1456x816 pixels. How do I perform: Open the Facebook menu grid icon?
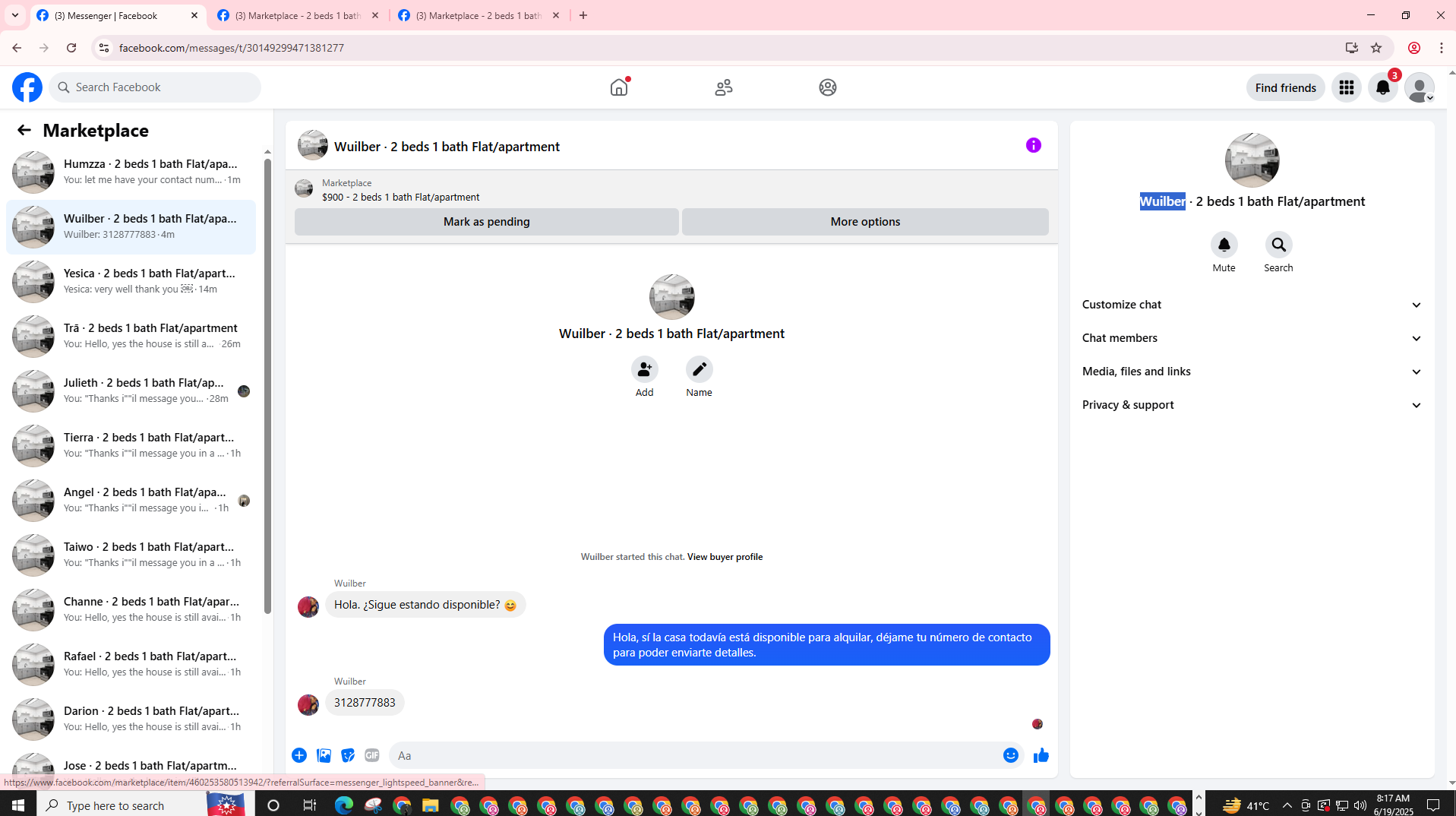[x=1347, y=87]
